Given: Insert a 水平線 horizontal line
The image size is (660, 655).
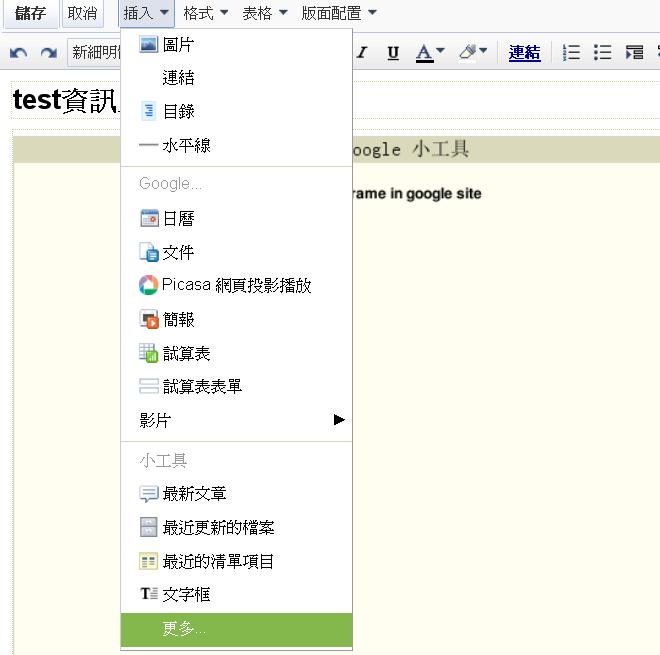Looking at the screenshot, I should 236,146.
